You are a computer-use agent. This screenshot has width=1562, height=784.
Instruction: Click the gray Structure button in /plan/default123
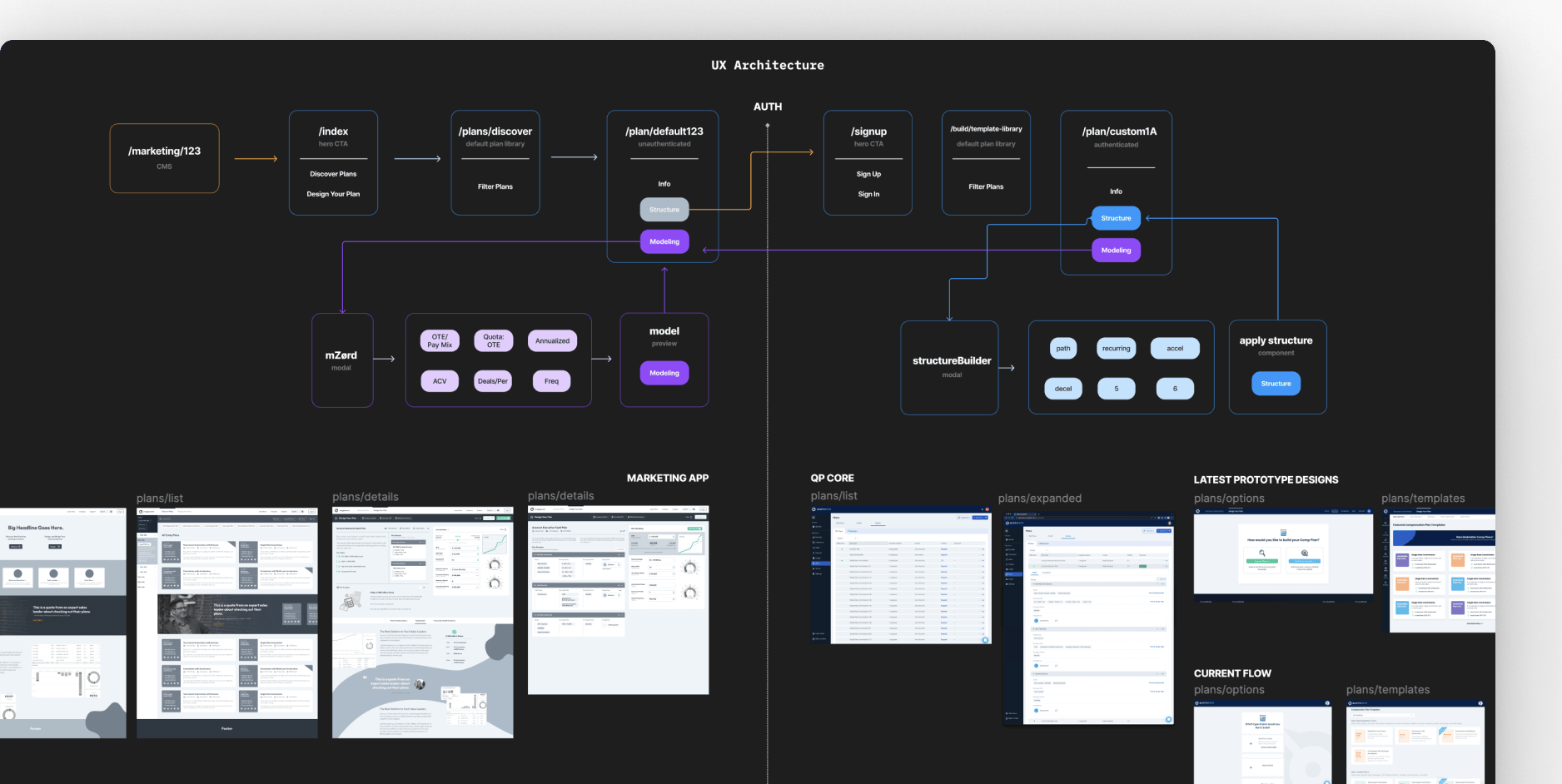664,210
